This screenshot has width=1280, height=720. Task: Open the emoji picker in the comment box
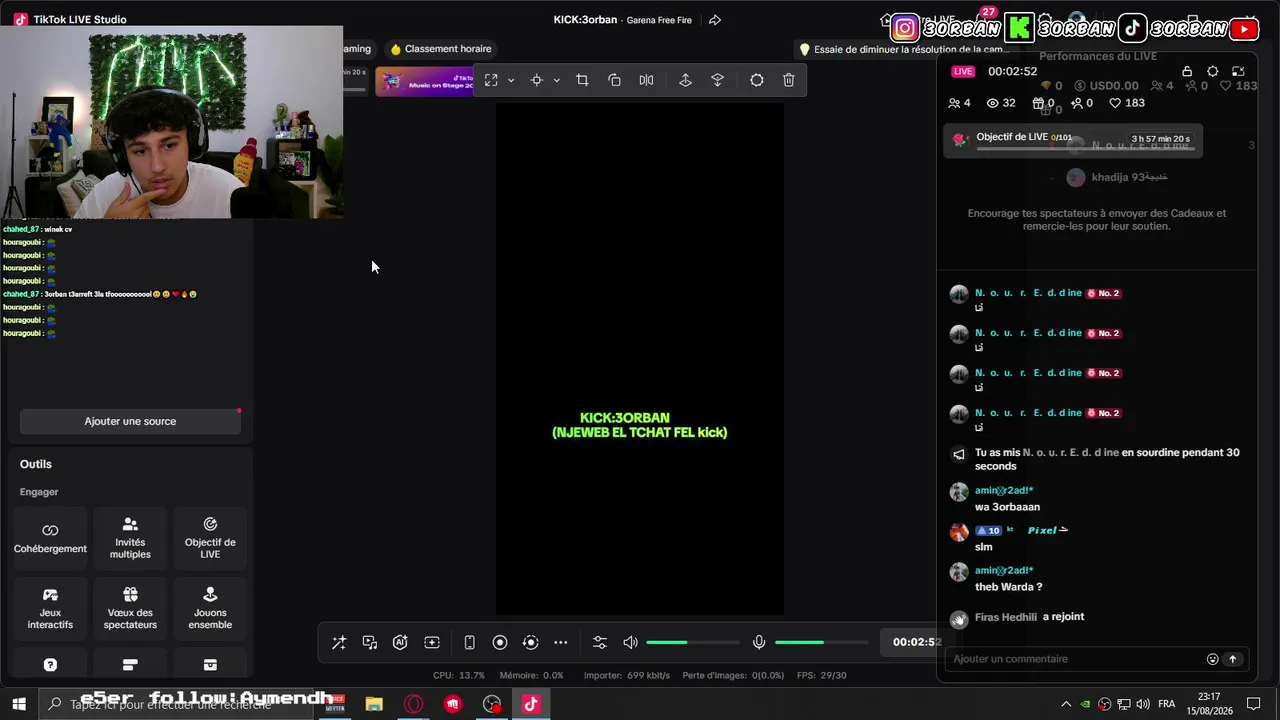point(1213,659)
